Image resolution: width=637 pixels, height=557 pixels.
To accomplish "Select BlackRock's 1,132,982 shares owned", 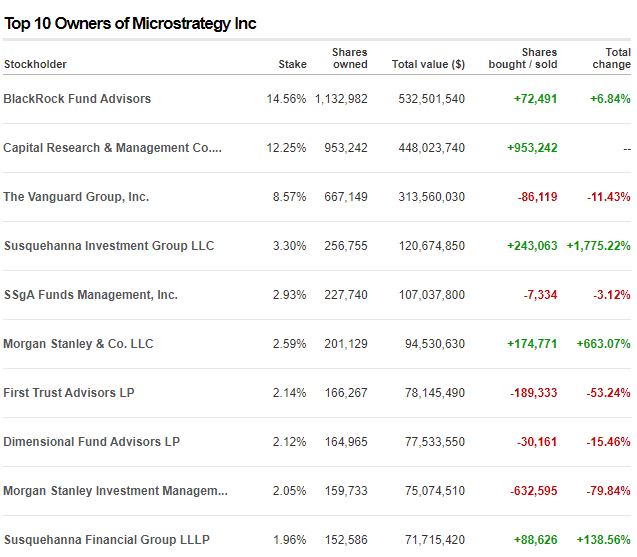I will click(341, 99).
